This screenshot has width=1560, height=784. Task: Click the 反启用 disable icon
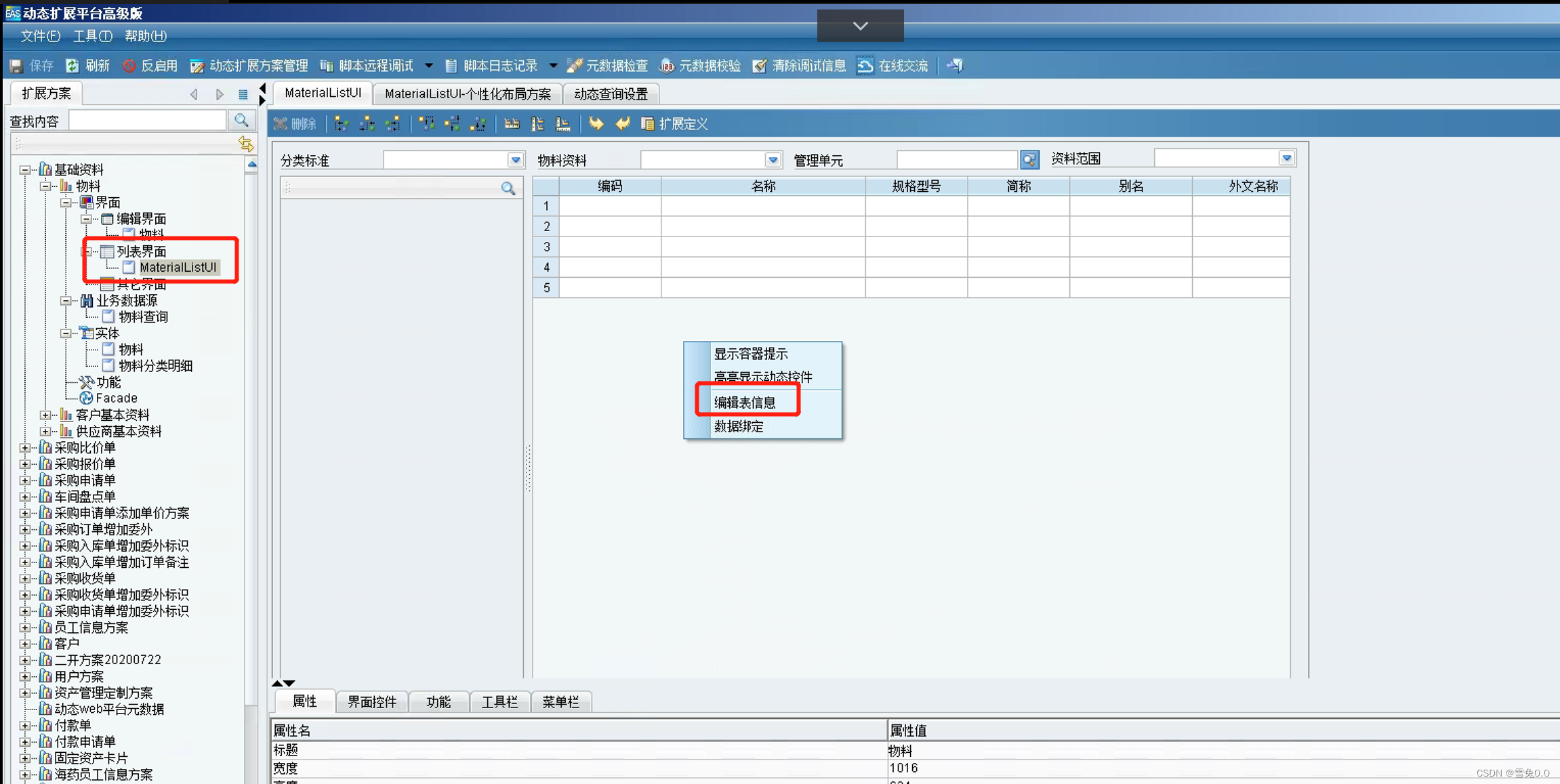[x=129, y=66]
